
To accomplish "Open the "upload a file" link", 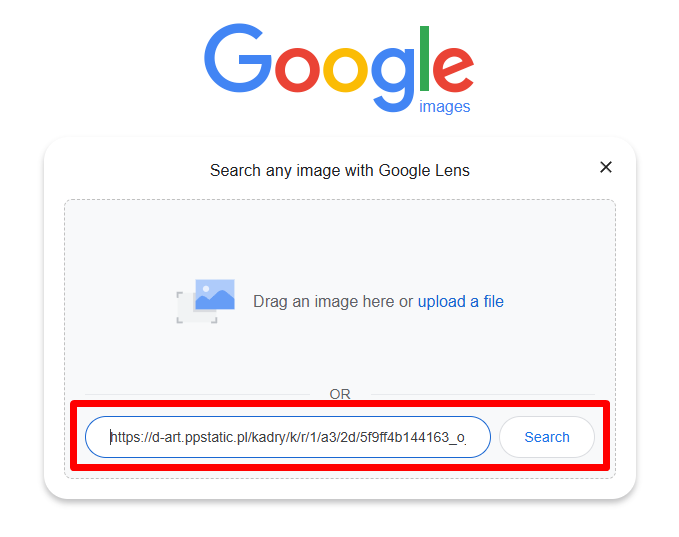I will [460, 301].
